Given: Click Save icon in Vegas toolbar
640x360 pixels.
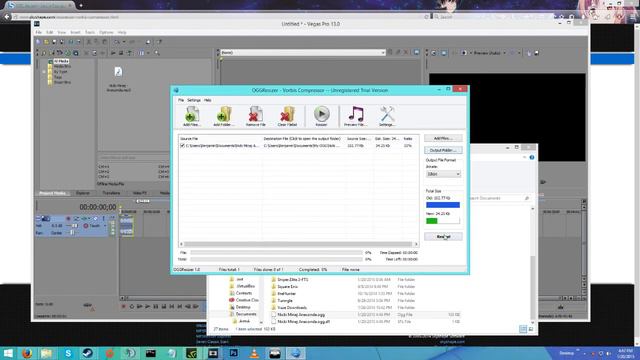Looking at the screenshot, I should (54, 42).
